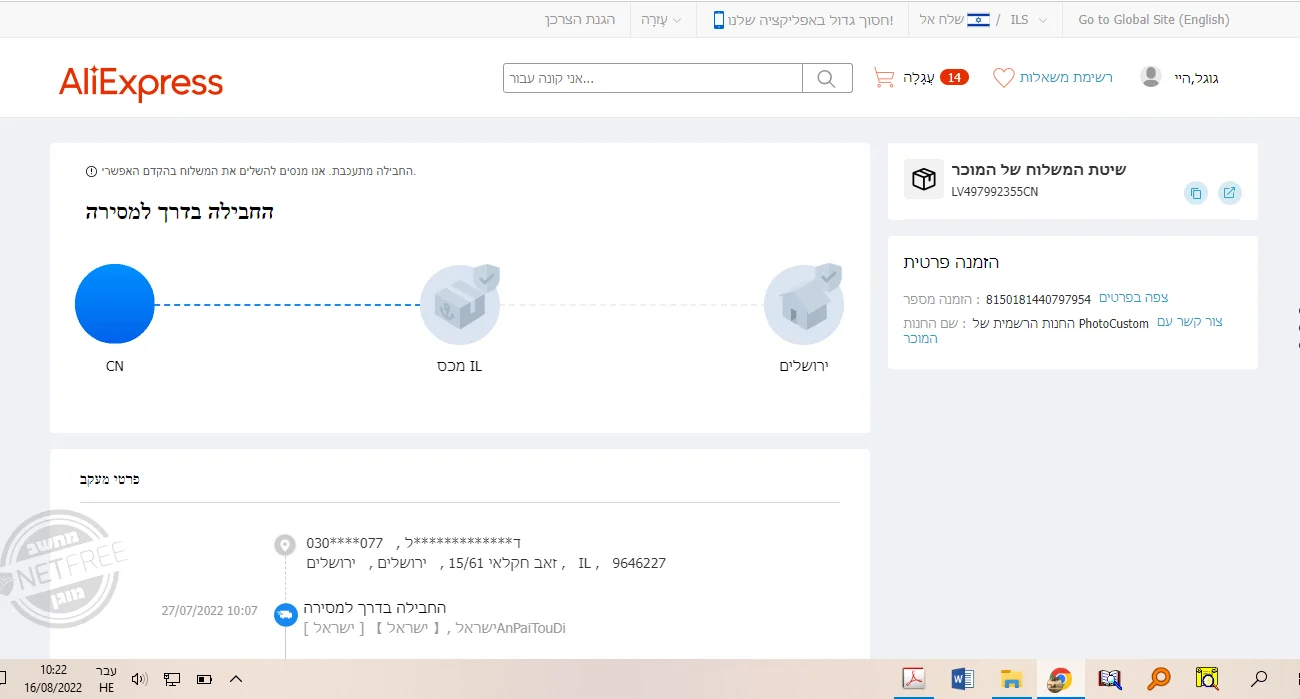Open Windows search from taskbar
1300x699 pixels.
(x=1260, y=679)
